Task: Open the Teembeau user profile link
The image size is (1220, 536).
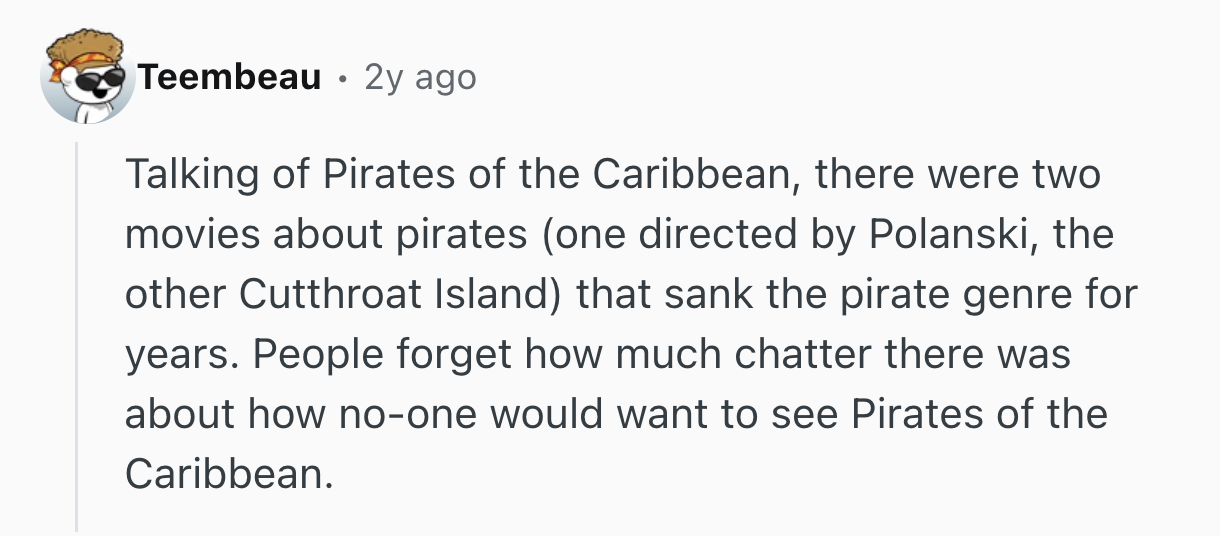Action: [x=231, y=76]
